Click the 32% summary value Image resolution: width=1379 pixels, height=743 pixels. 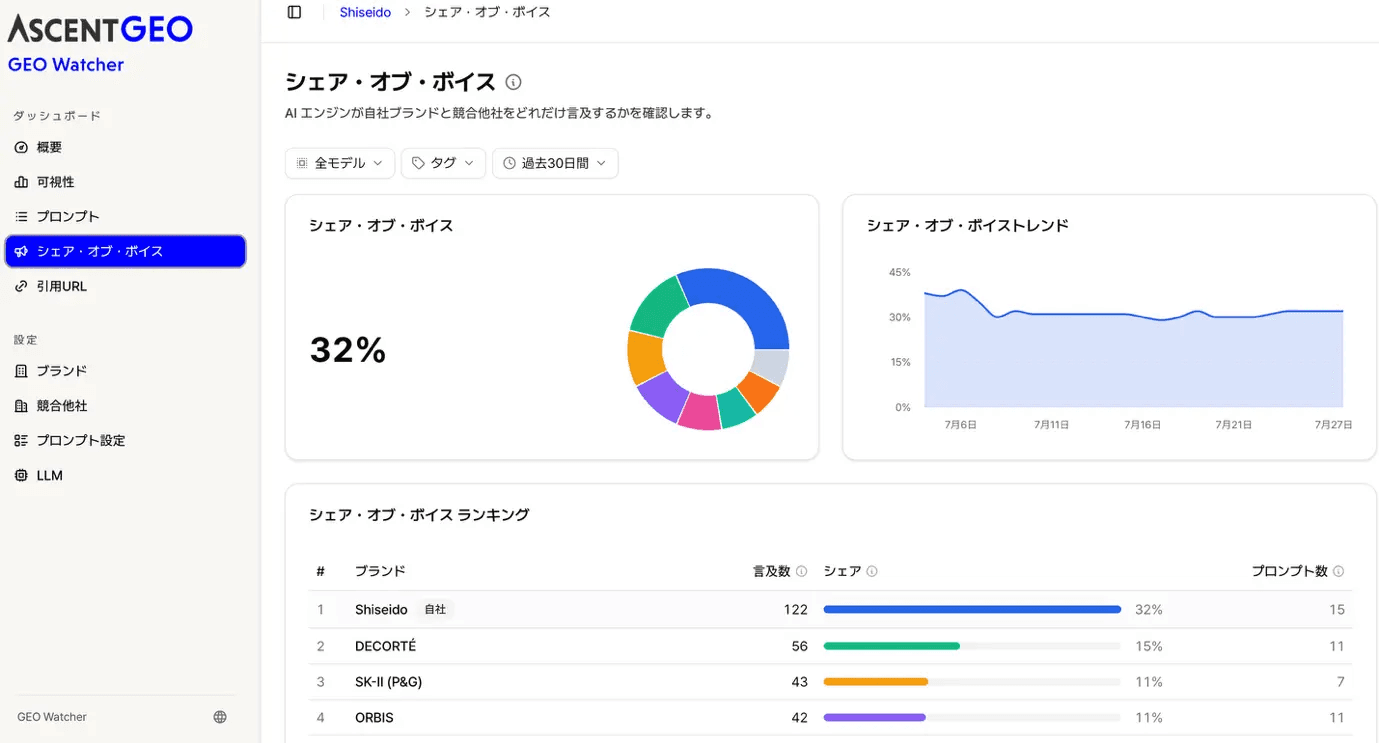click(348, 350)
